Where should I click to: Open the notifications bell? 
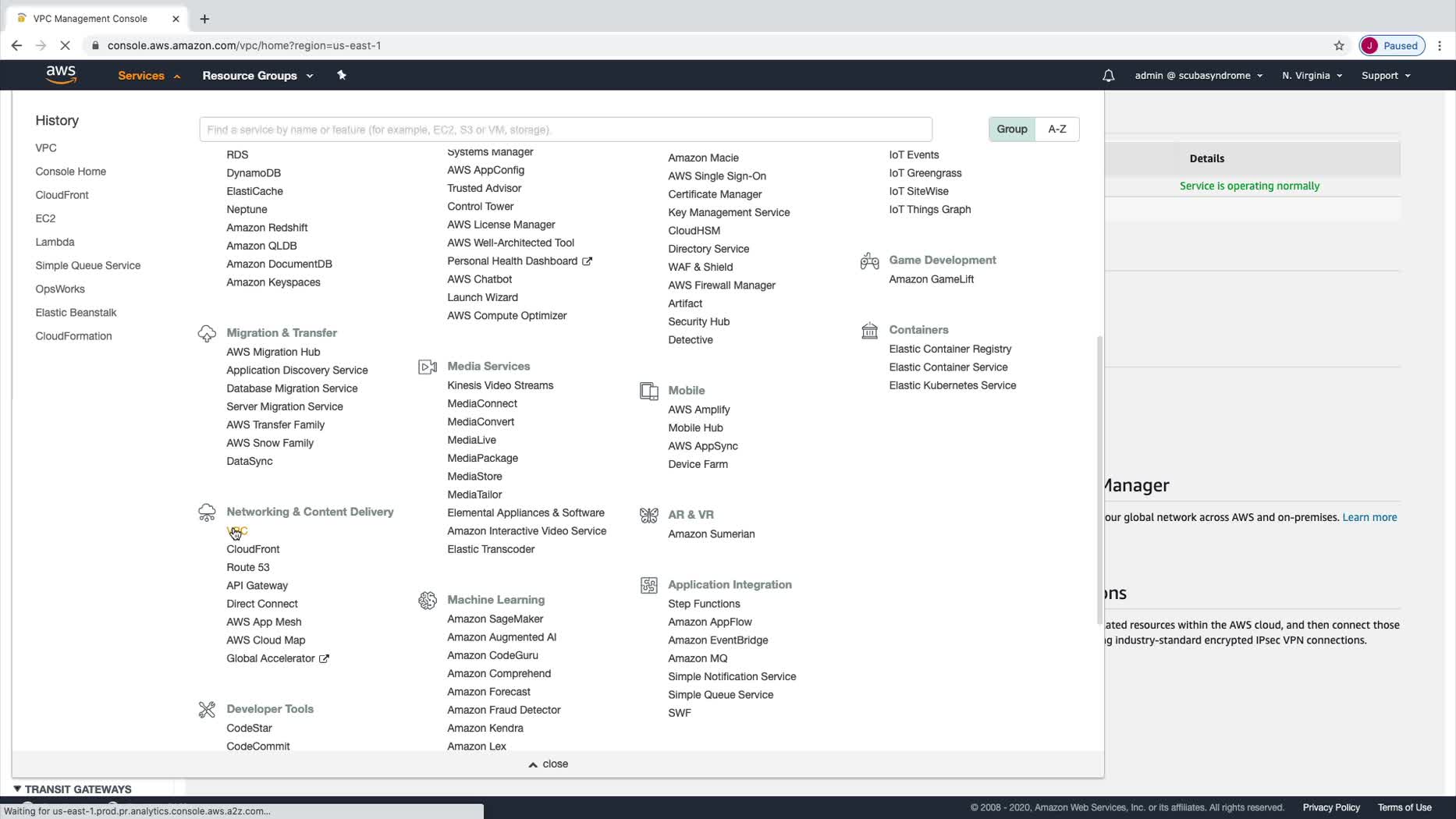click(1108, 76)
